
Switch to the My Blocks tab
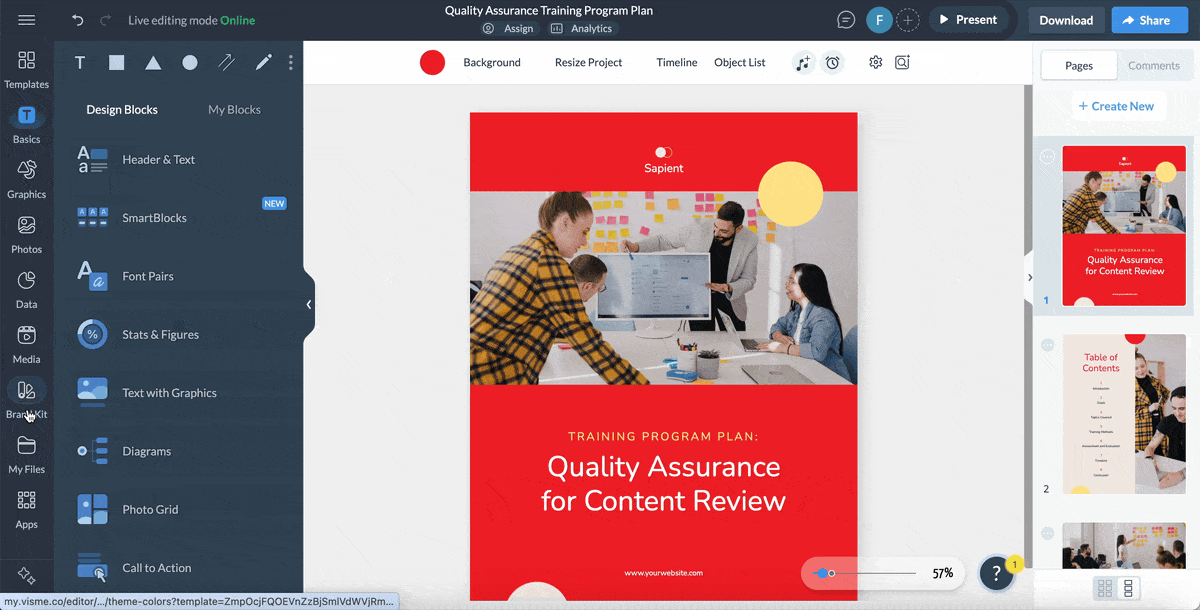pyautogui.click(x=234, y=110)
